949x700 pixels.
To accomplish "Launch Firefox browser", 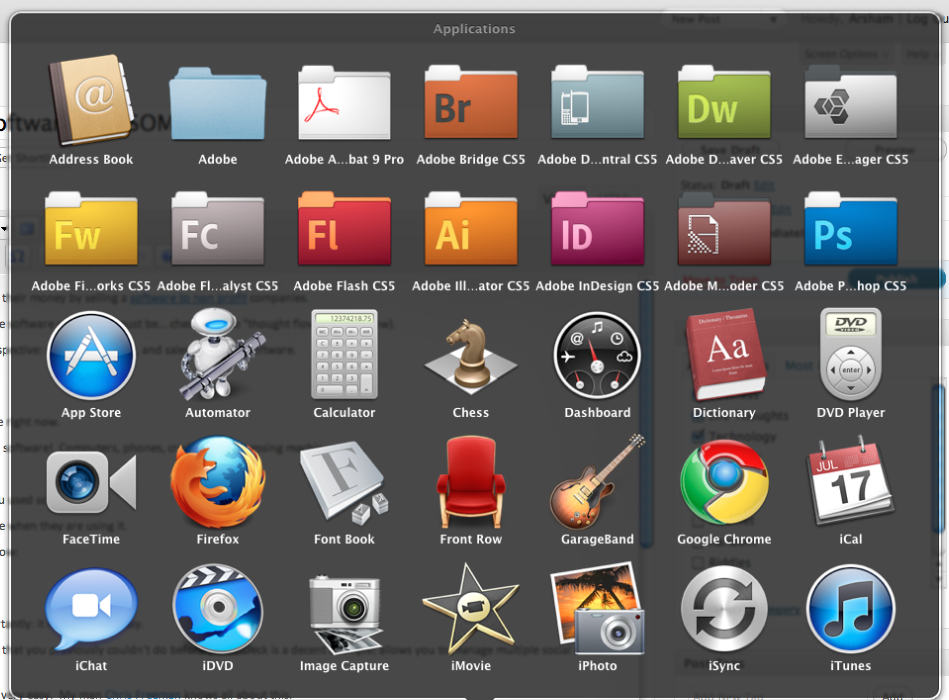I will pyautogui.click(x=217, y=482).
